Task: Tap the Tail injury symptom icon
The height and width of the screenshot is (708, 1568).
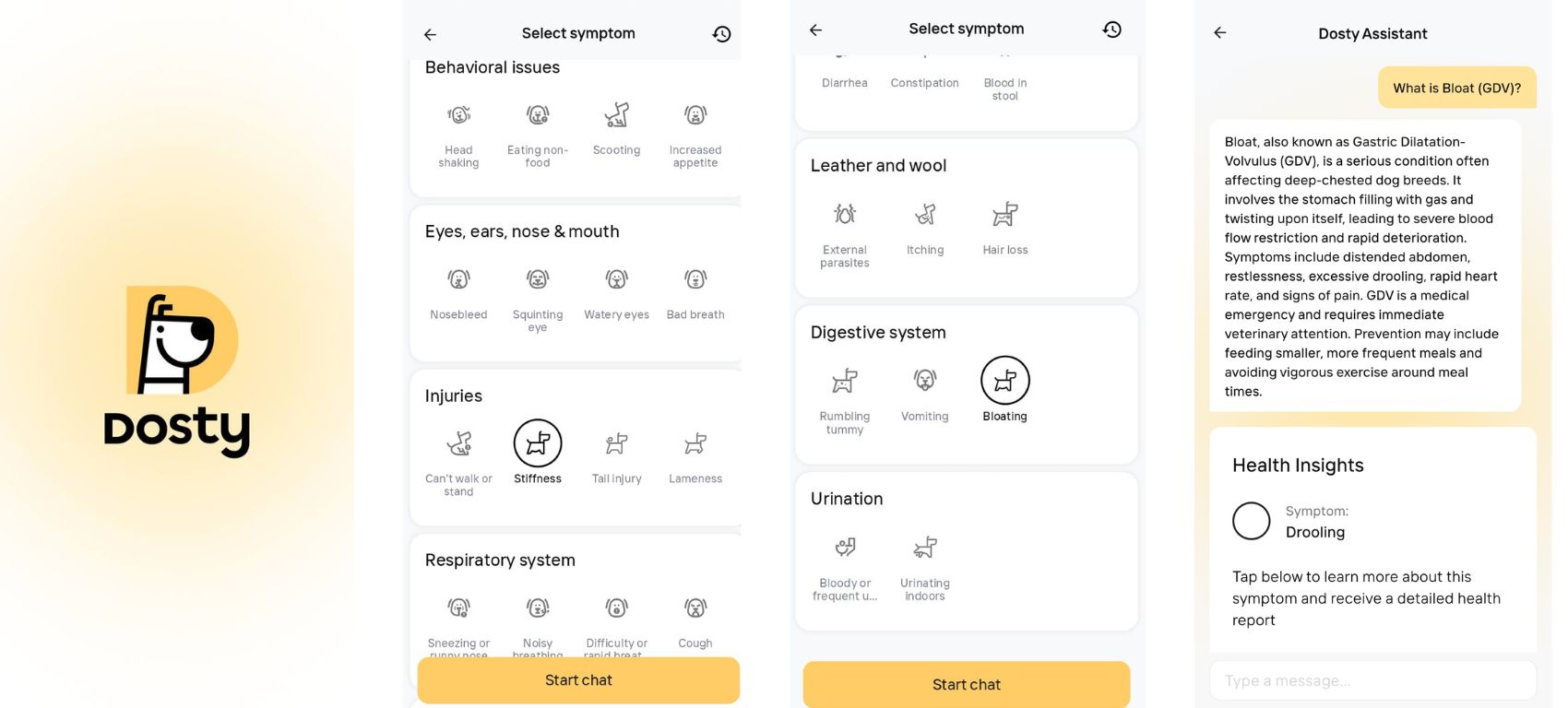Action: (x=616, y=444)
